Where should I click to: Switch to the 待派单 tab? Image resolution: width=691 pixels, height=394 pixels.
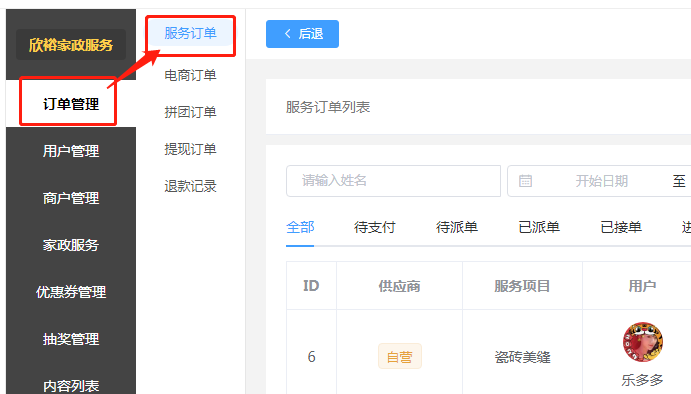[x=457, y=227]
